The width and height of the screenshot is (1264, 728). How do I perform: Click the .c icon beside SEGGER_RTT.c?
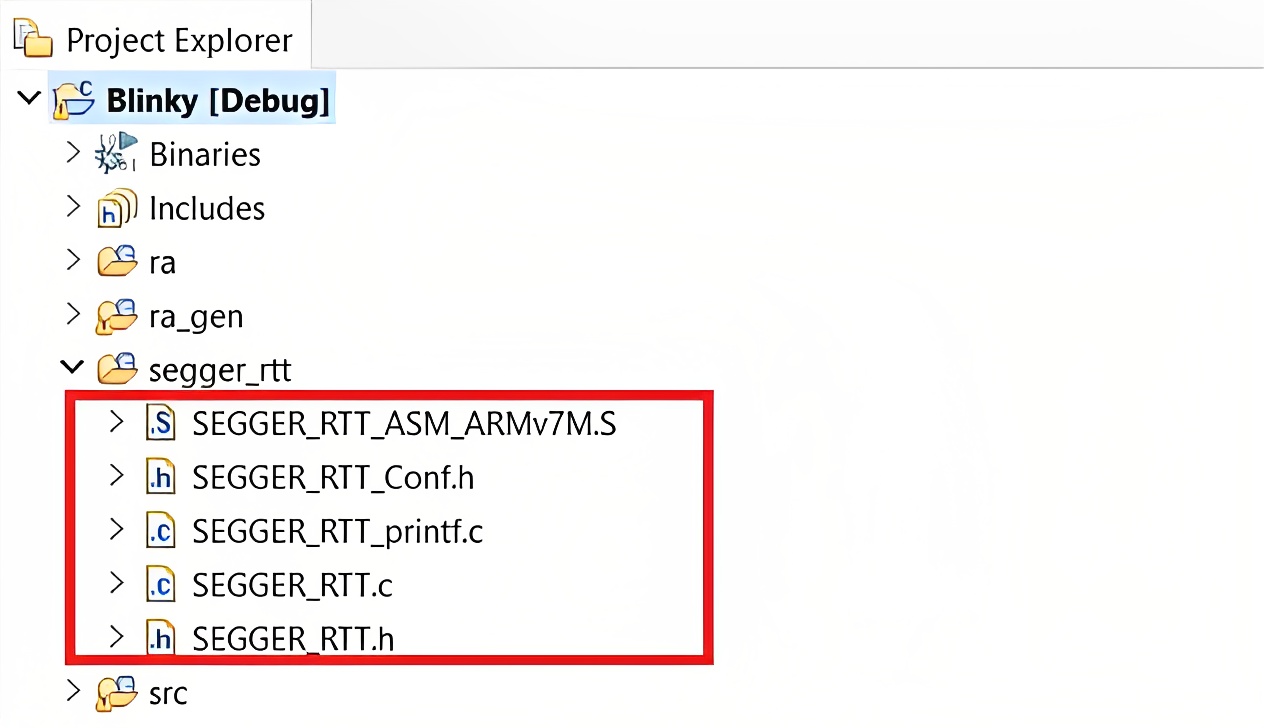point(161,585)
